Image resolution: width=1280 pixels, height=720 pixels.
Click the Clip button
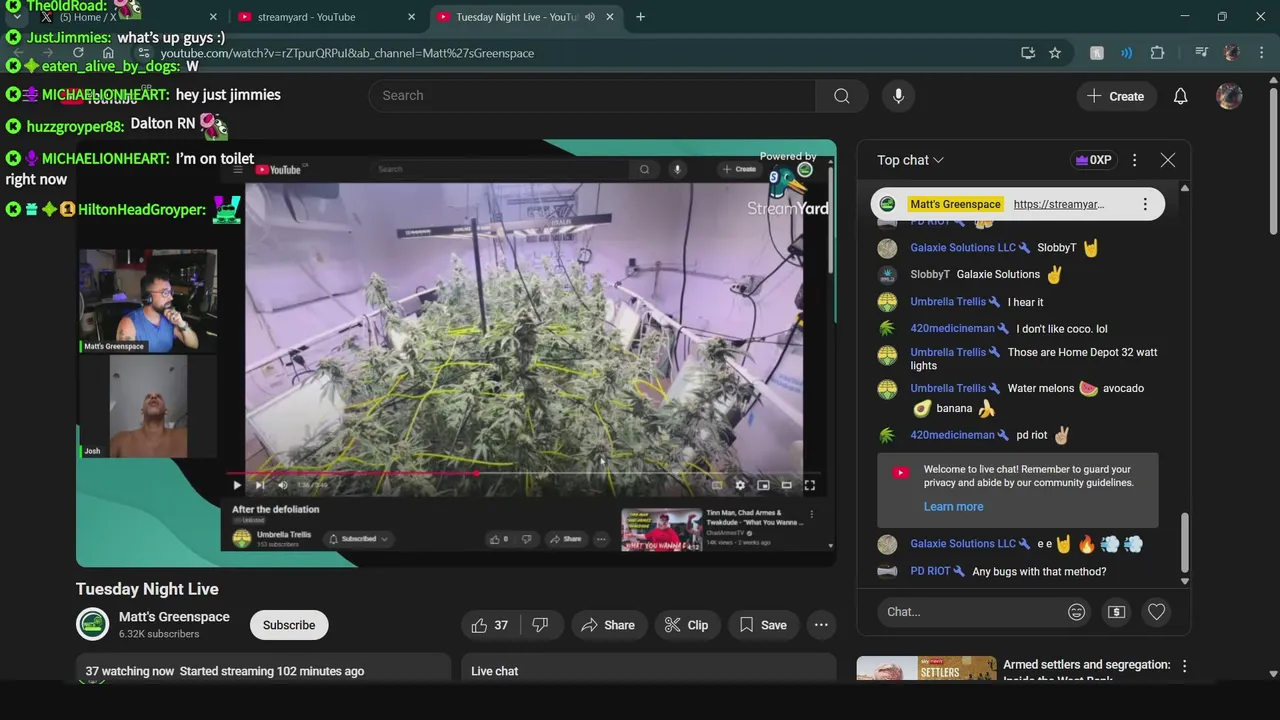(x=687, y=625)
